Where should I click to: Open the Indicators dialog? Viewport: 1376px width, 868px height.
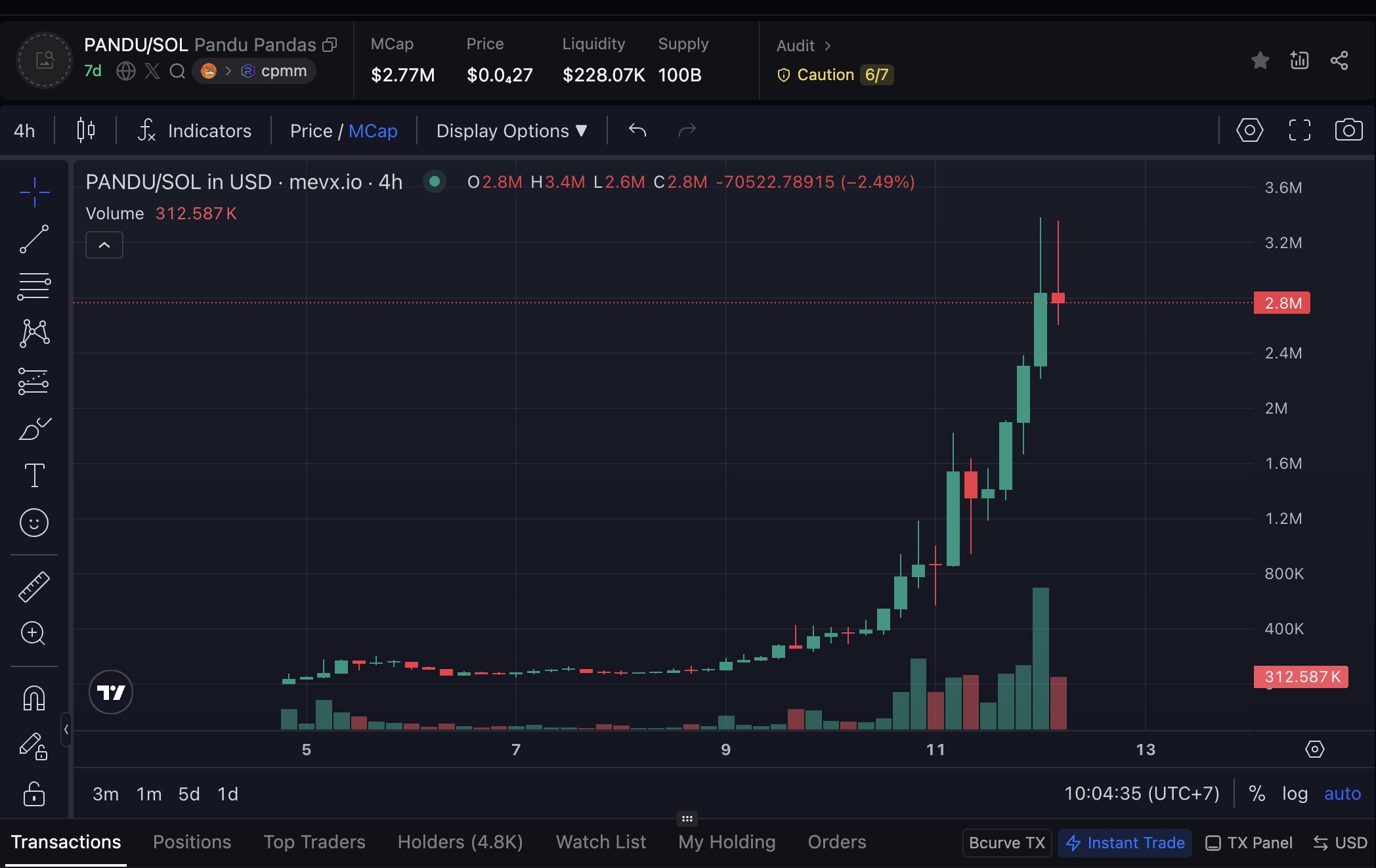194,131
